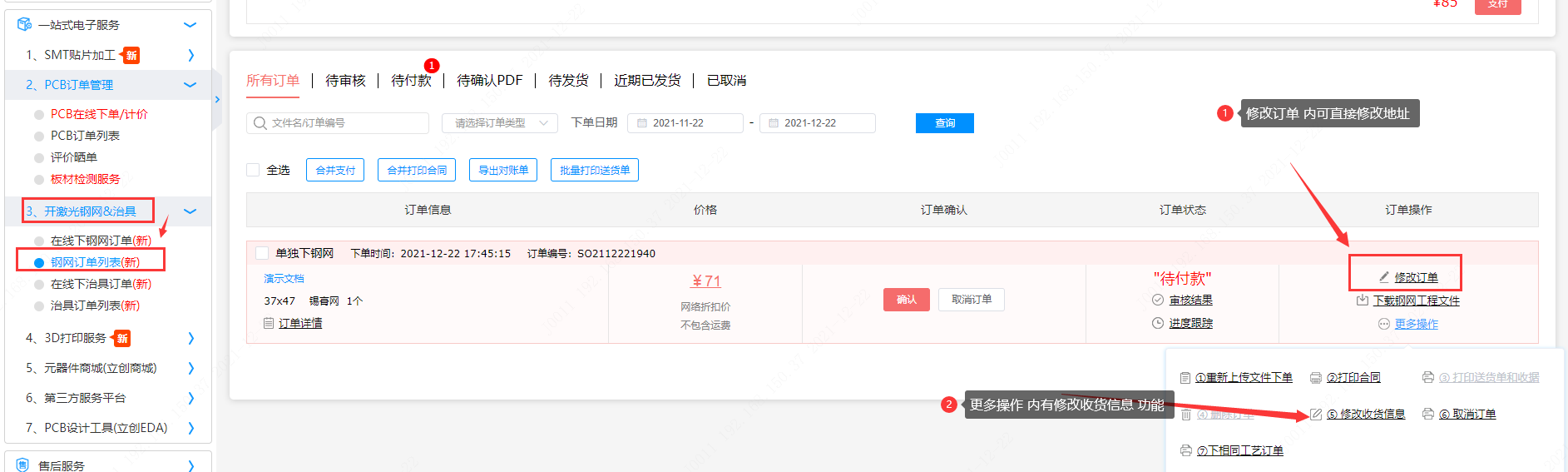The image size is (1568, 472).
Task: Click the download icon beside 下载钢网工程文件
Action: point(1362,301)
